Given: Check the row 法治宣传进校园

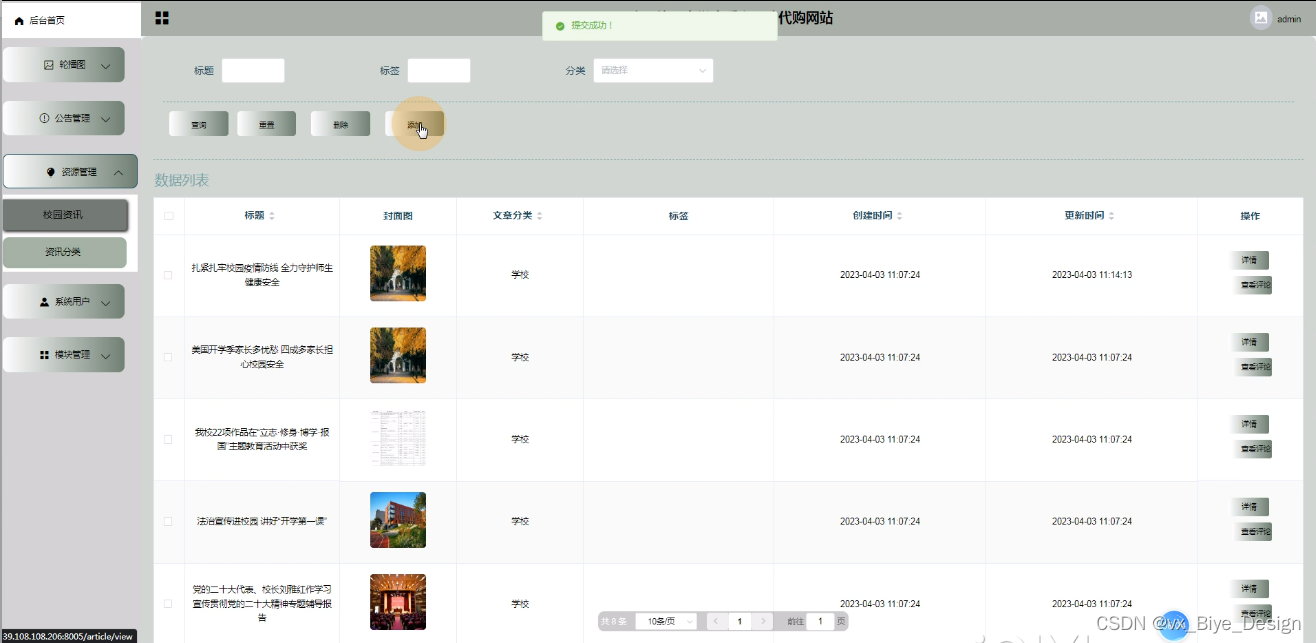Looking at the screenshot, I should pos(168,521).
